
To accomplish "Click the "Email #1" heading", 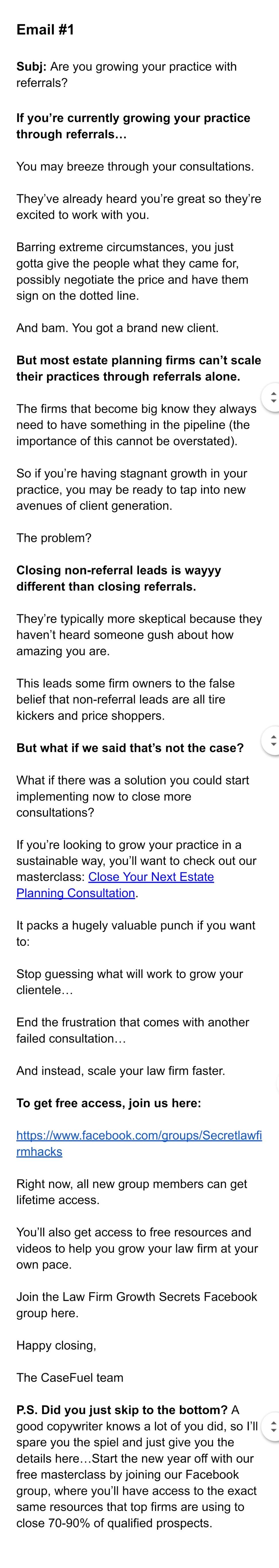I will [x=45, y=30].
